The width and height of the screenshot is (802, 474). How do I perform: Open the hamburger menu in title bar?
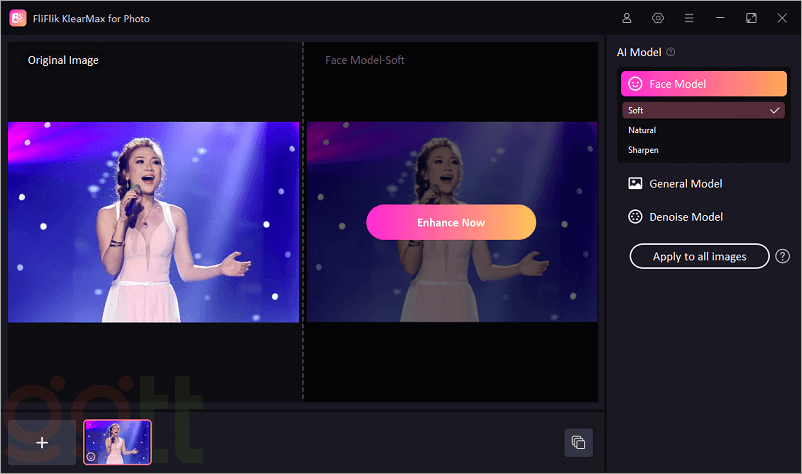(x=688, y=18)
